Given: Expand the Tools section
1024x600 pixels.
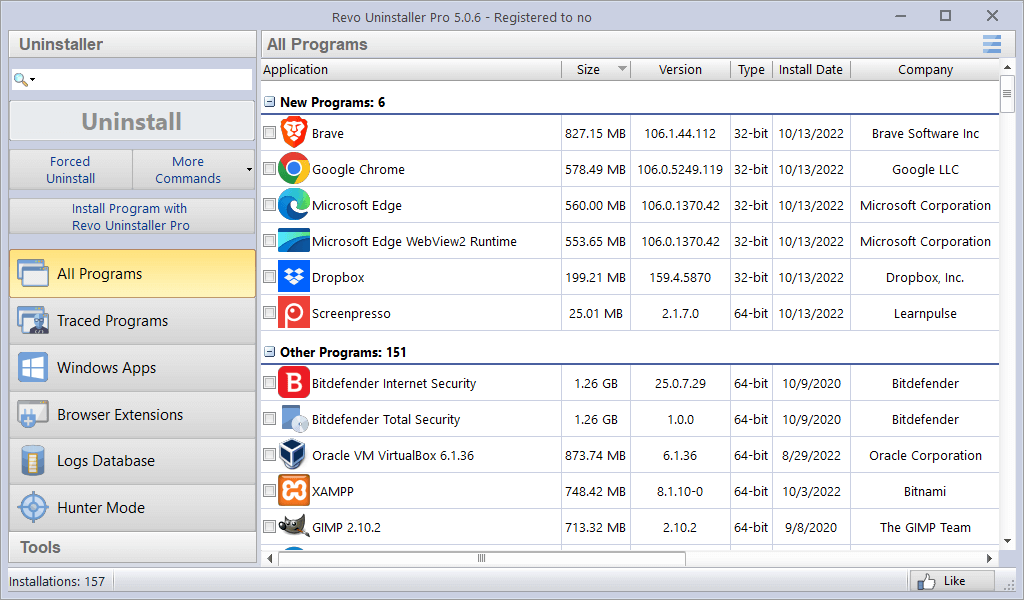Looking at the screenshot, I should tap(133, 547).
